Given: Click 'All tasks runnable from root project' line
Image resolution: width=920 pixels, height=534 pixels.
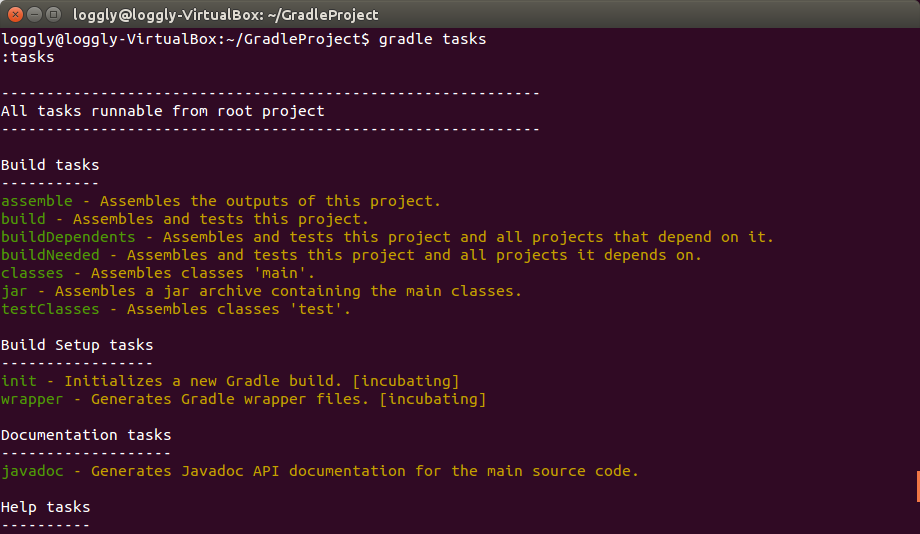Looking at the screenshot, I should (163, 111).
